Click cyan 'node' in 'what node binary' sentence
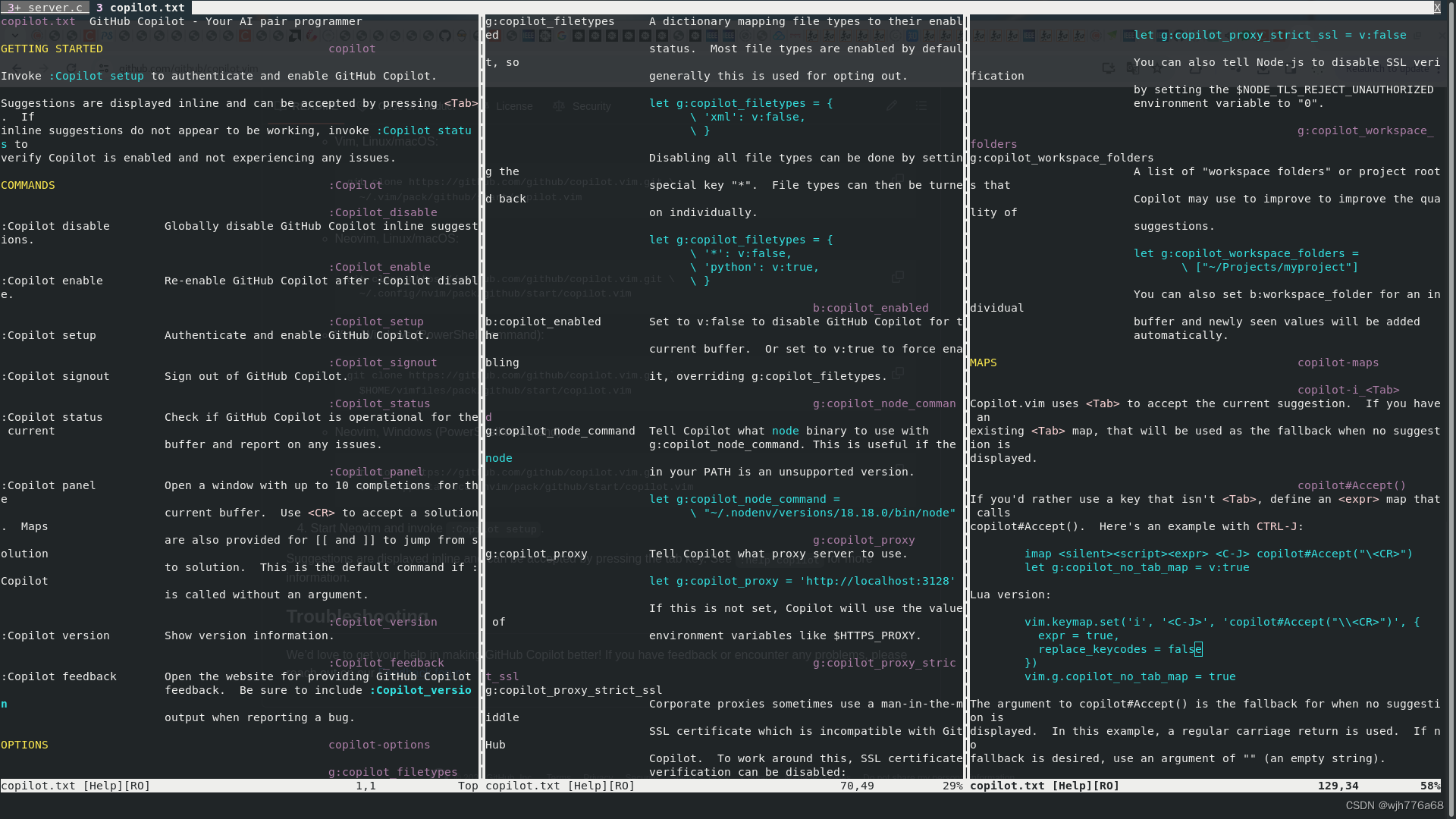1456x819 pixels. pos(785,431)
